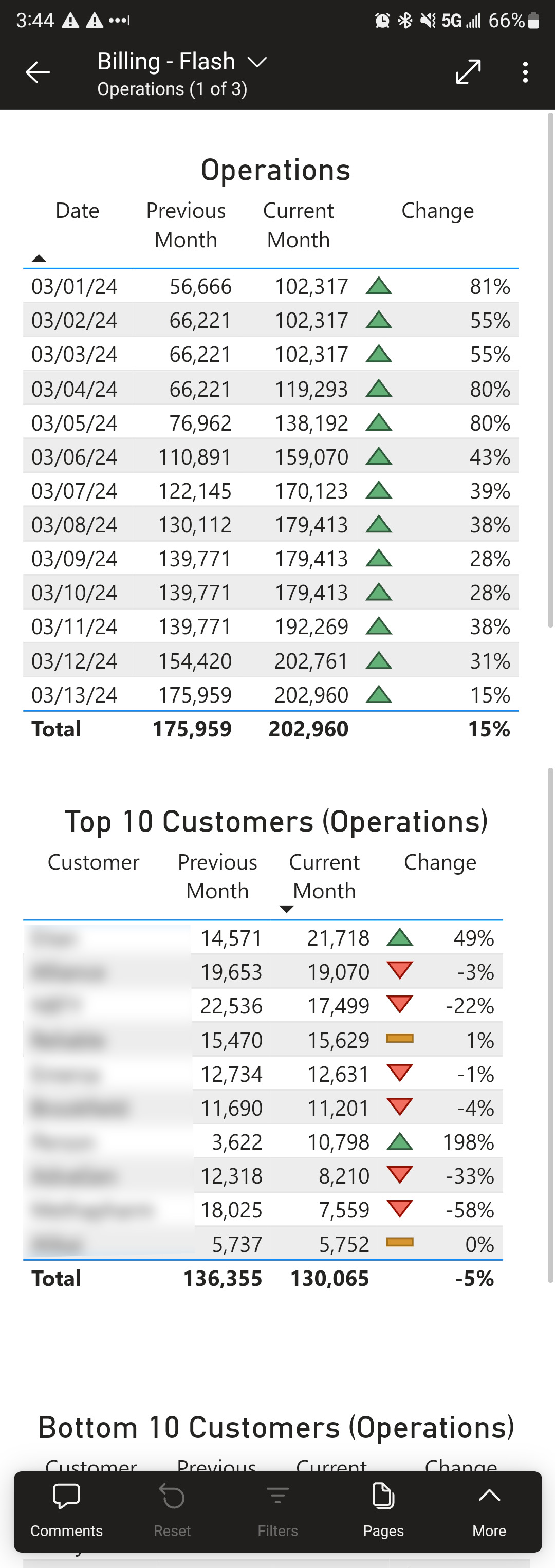Tap Customer header in Top 10 table
The width and height of the screenshot is (555, 1568).
point(93,862)
